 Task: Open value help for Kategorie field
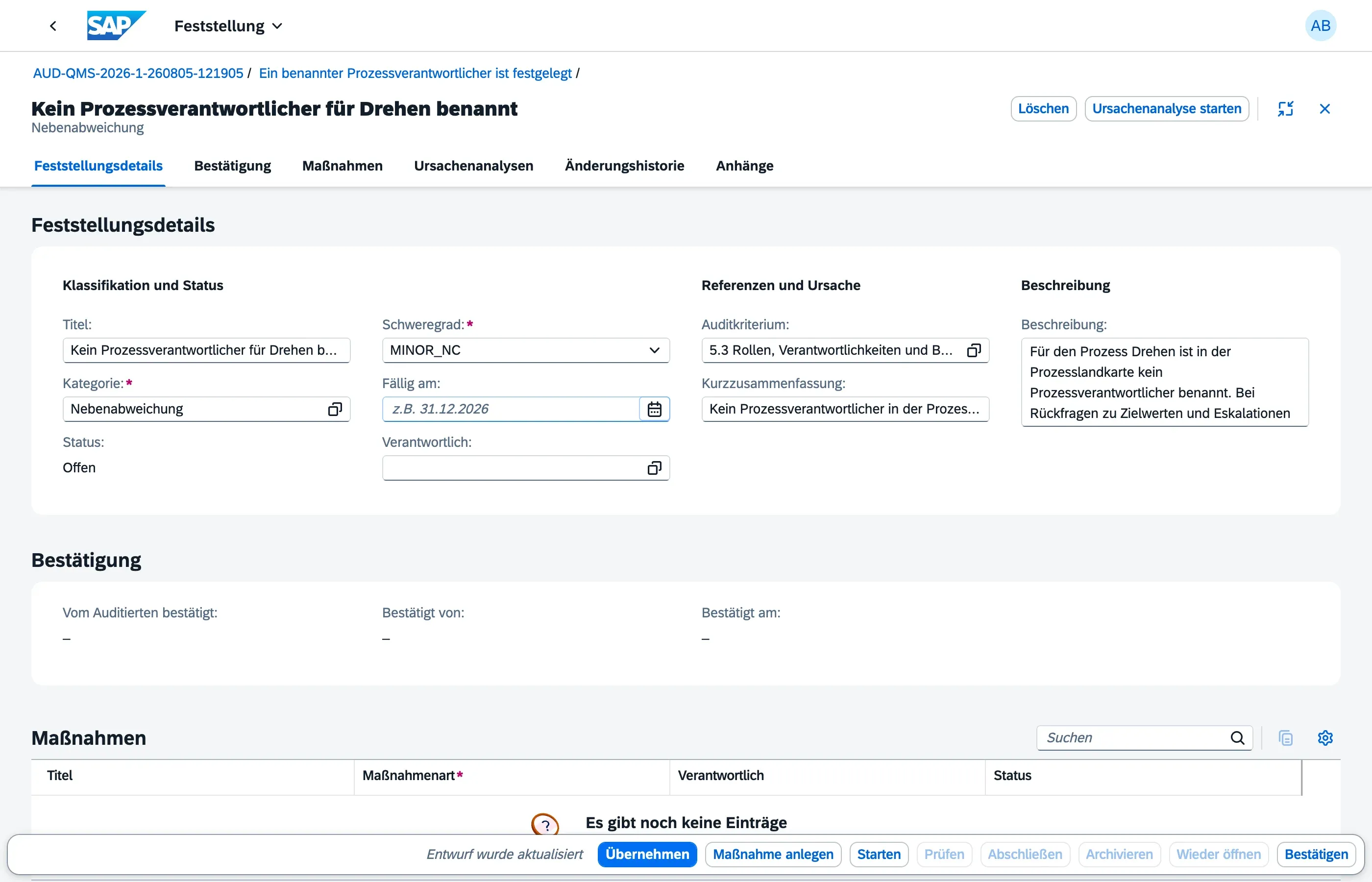tap(335, 409)
